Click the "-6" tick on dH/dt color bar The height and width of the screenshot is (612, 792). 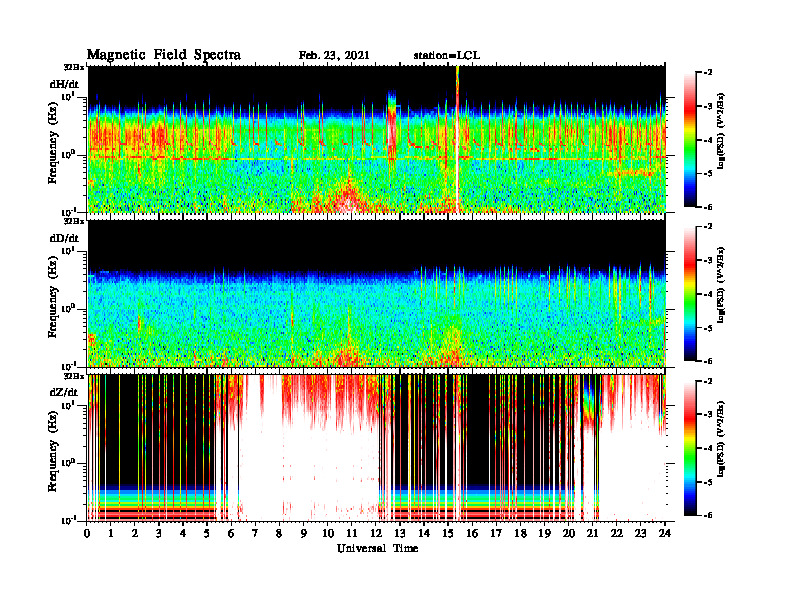click(708, 207)
